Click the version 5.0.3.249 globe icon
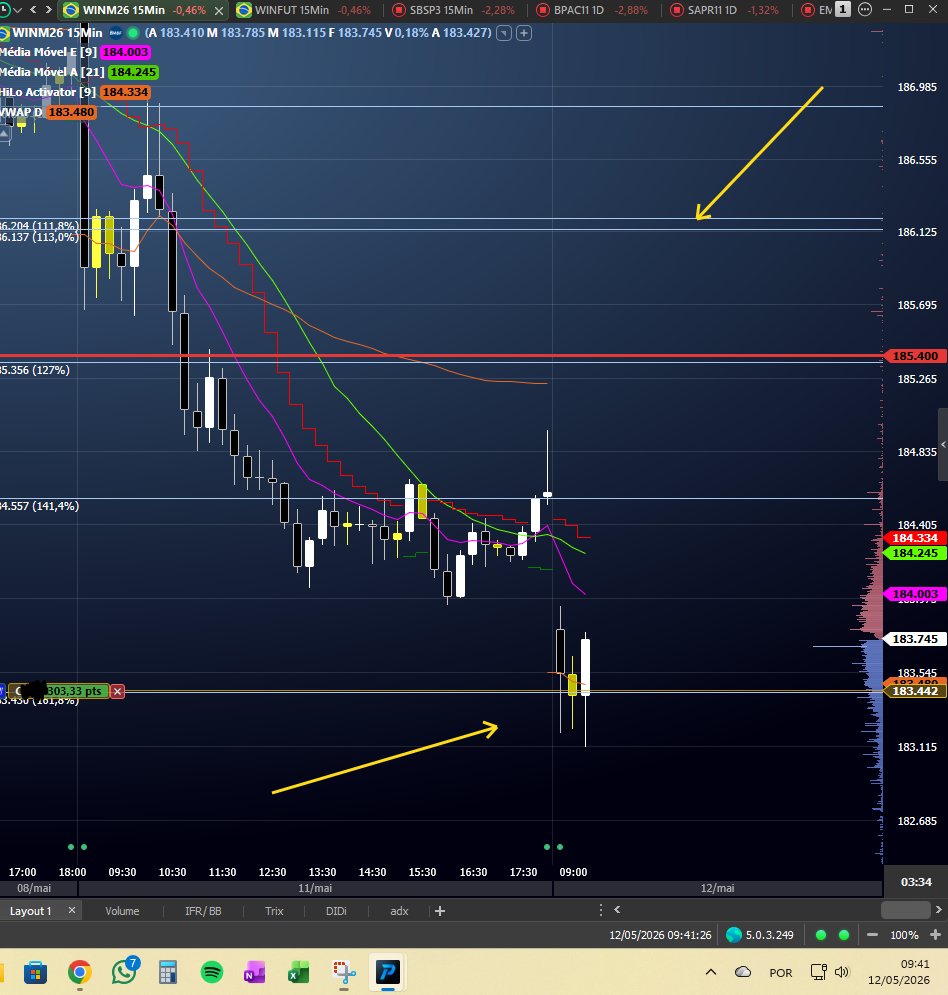948x995 pixels. (x=734, y=935)
